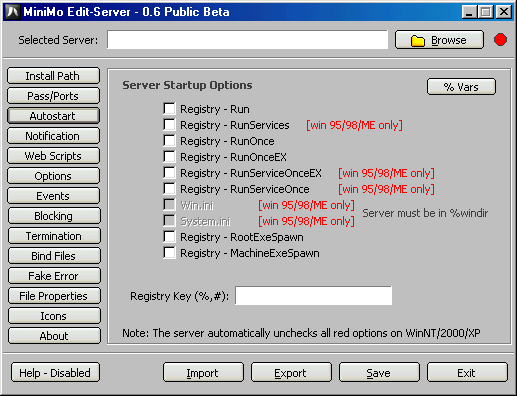This screenshot has width=517, height=396.
Task: Click the Import button
Action: coord(203,372)
